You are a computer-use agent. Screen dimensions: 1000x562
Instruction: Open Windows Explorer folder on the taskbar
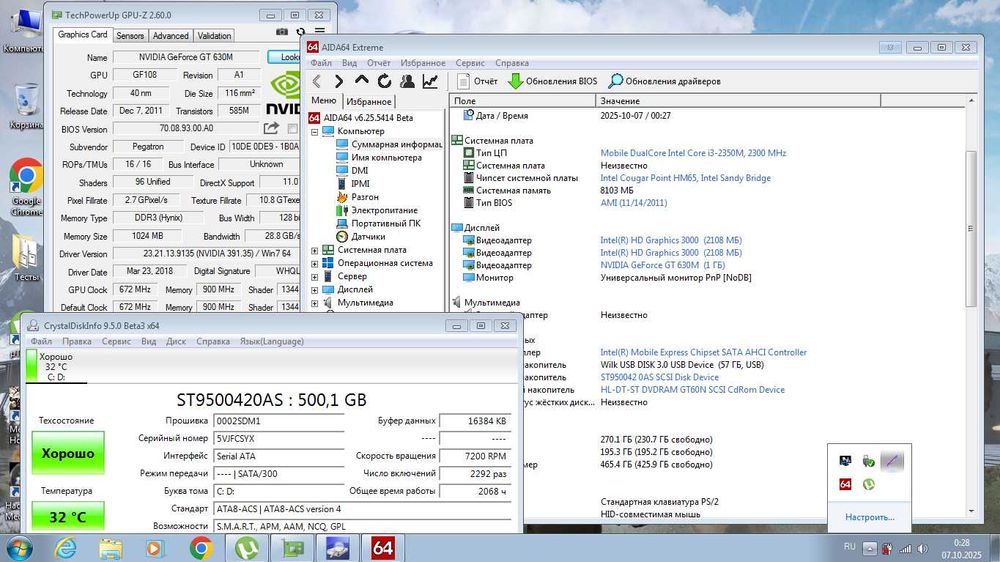click(110, 548)
